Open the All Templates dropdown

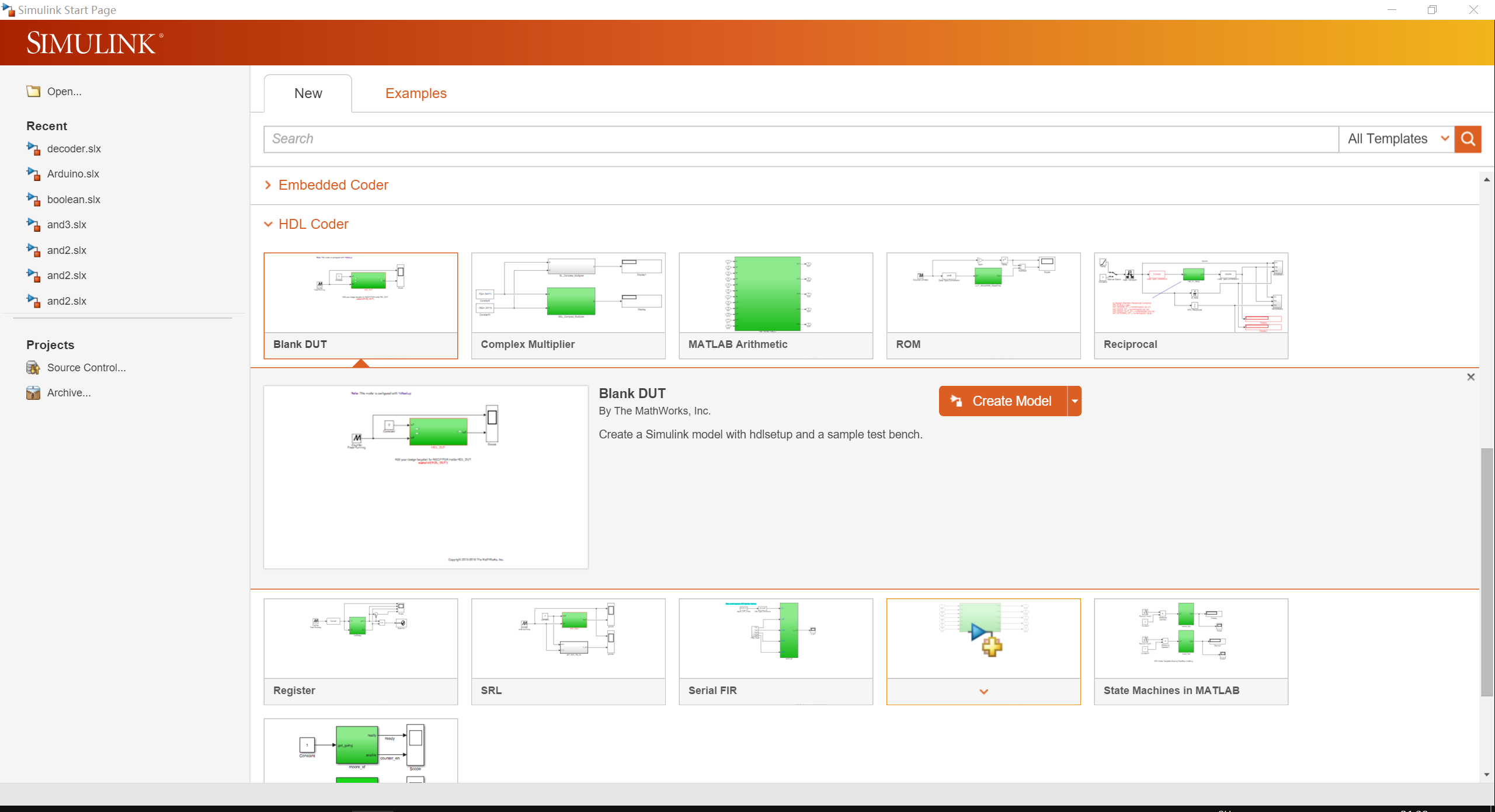point(1396,139)
